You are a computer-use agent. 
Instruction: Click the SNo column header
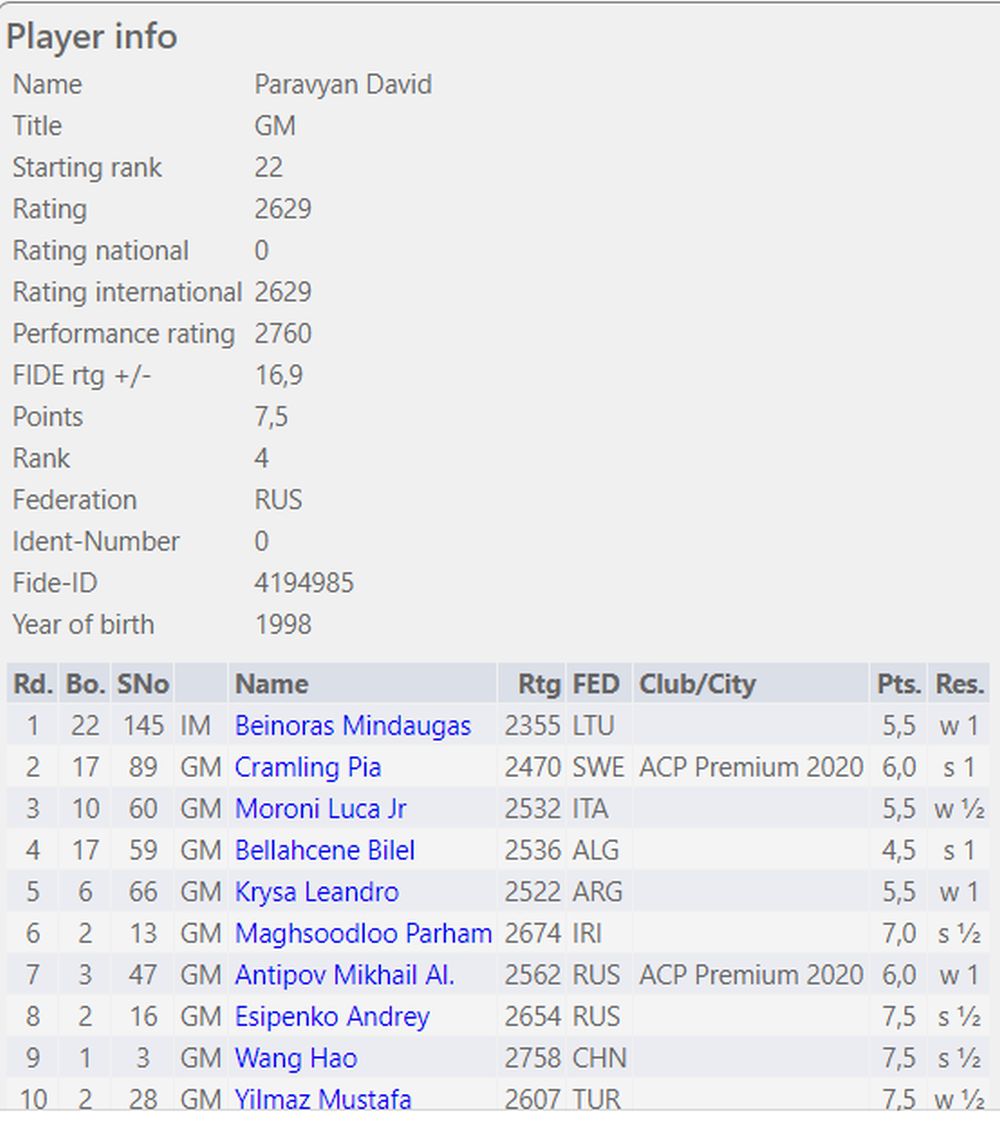[143, 684]
